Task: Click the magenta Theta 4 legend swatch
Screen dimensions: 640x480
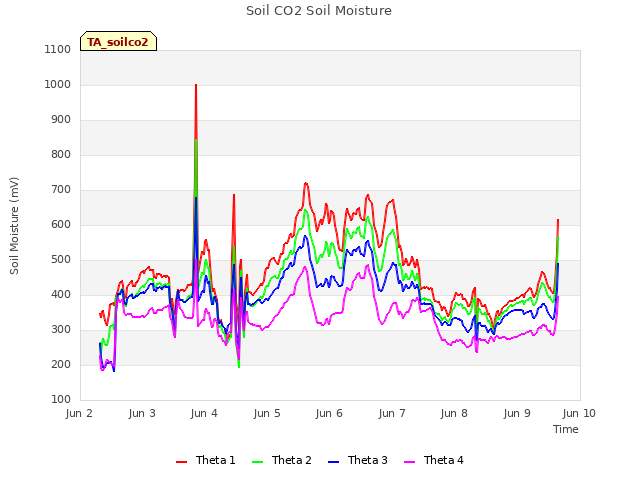Action: (409, 462)
